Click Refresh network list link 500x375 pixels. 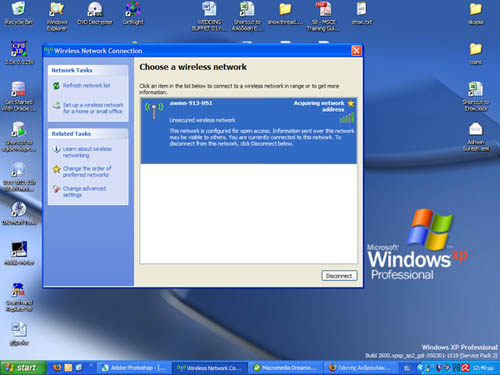pos(86,86)
